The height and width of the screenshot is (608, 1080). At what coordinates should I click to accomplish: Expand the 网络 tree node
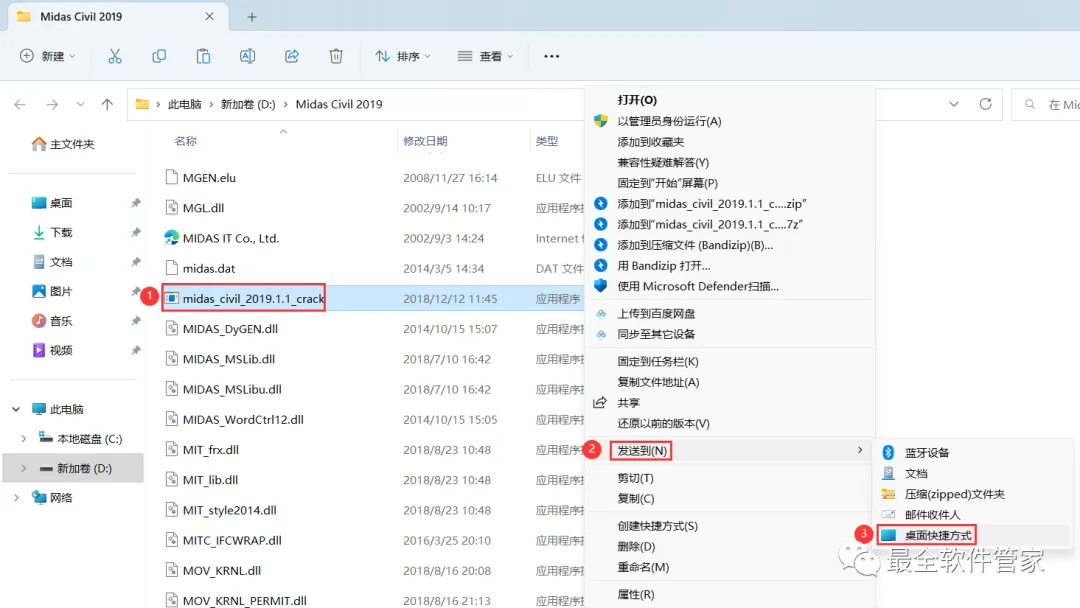16,498
